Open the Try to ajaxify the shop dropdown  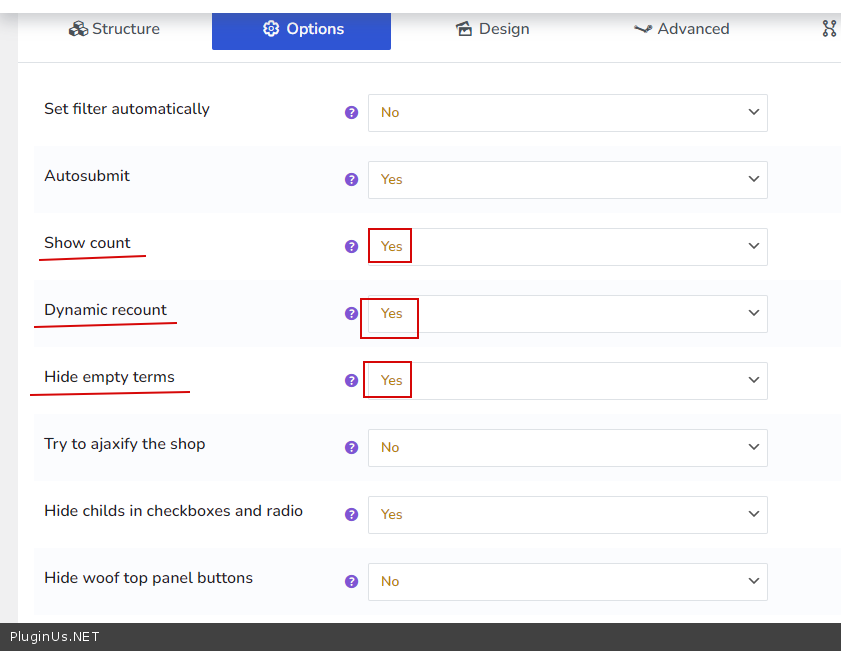tap(567, 448)
